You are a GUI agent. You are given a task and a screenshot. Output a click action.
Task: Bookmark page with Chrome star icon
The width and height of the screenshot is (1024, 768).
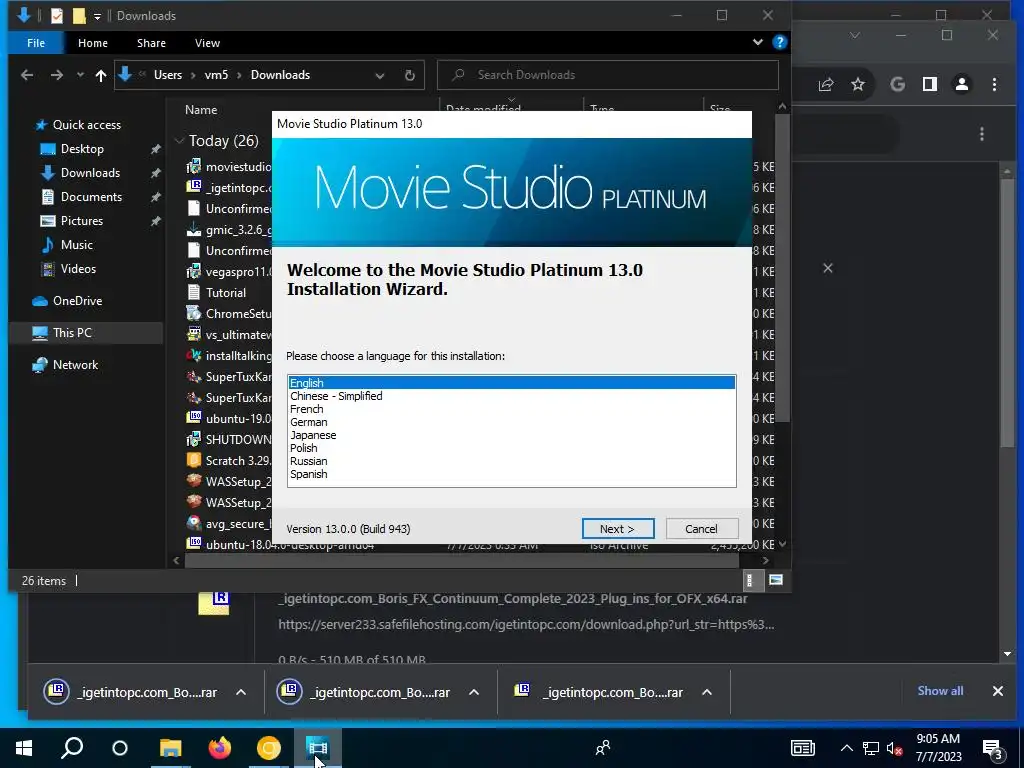click(857, 84)
